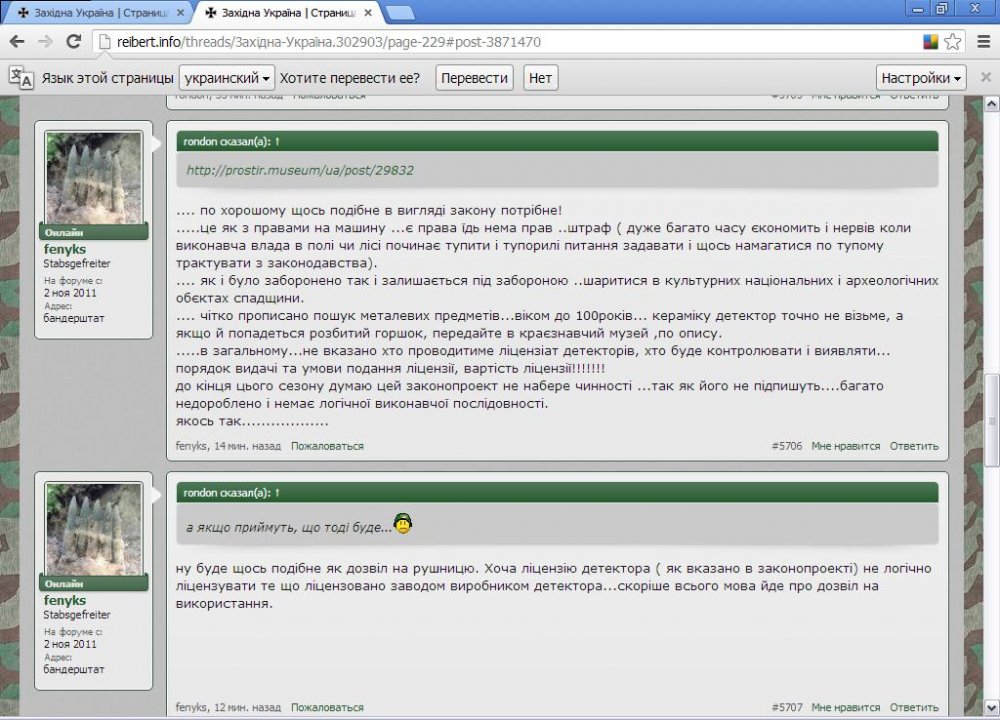This screenshot has width=1000, height=720.
Task: Click 'Пожаловаться' on post #5706
Action: pos(327,446)
